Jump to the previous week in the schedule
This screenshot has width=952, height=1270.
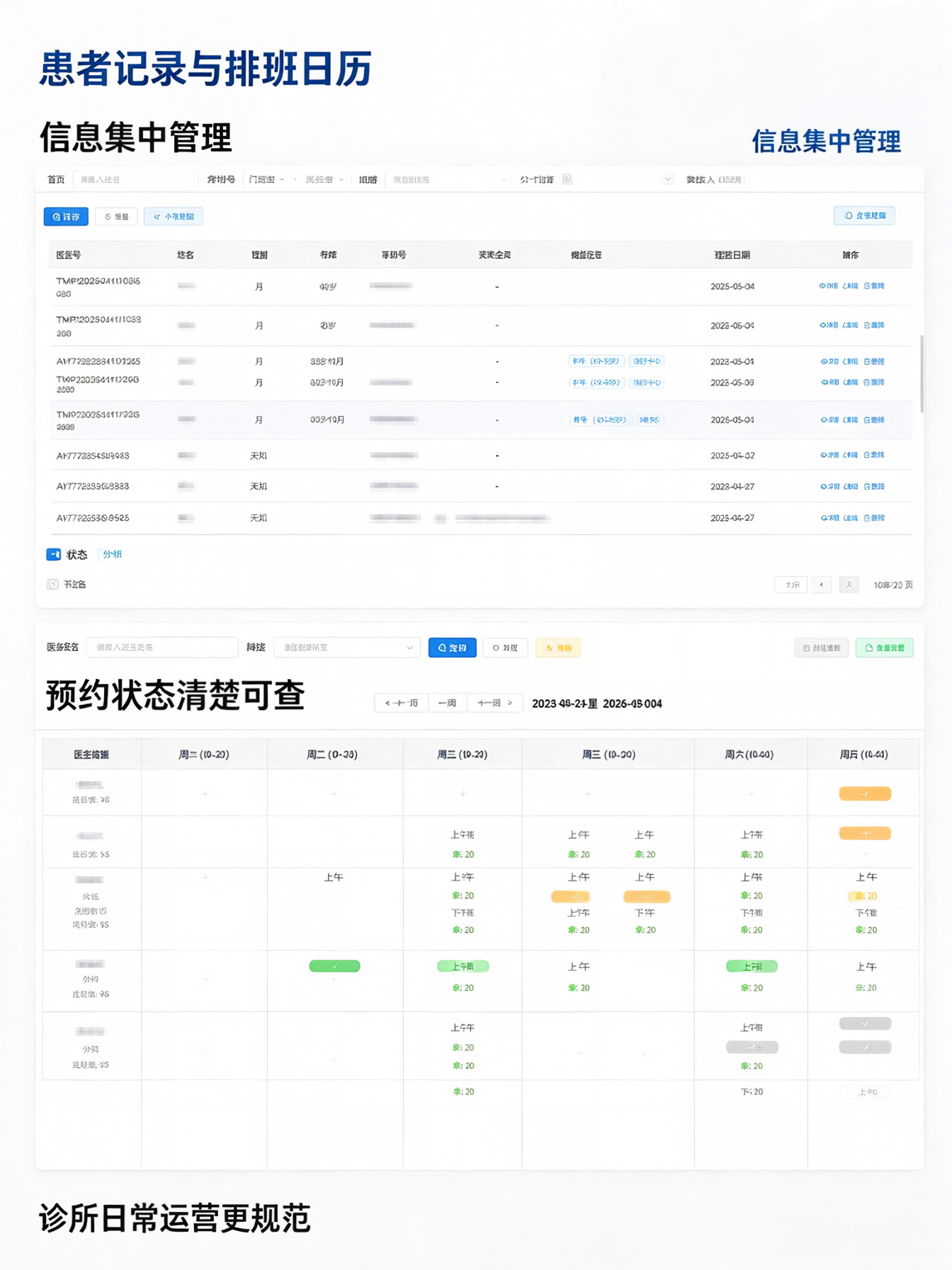coord(401,703)
